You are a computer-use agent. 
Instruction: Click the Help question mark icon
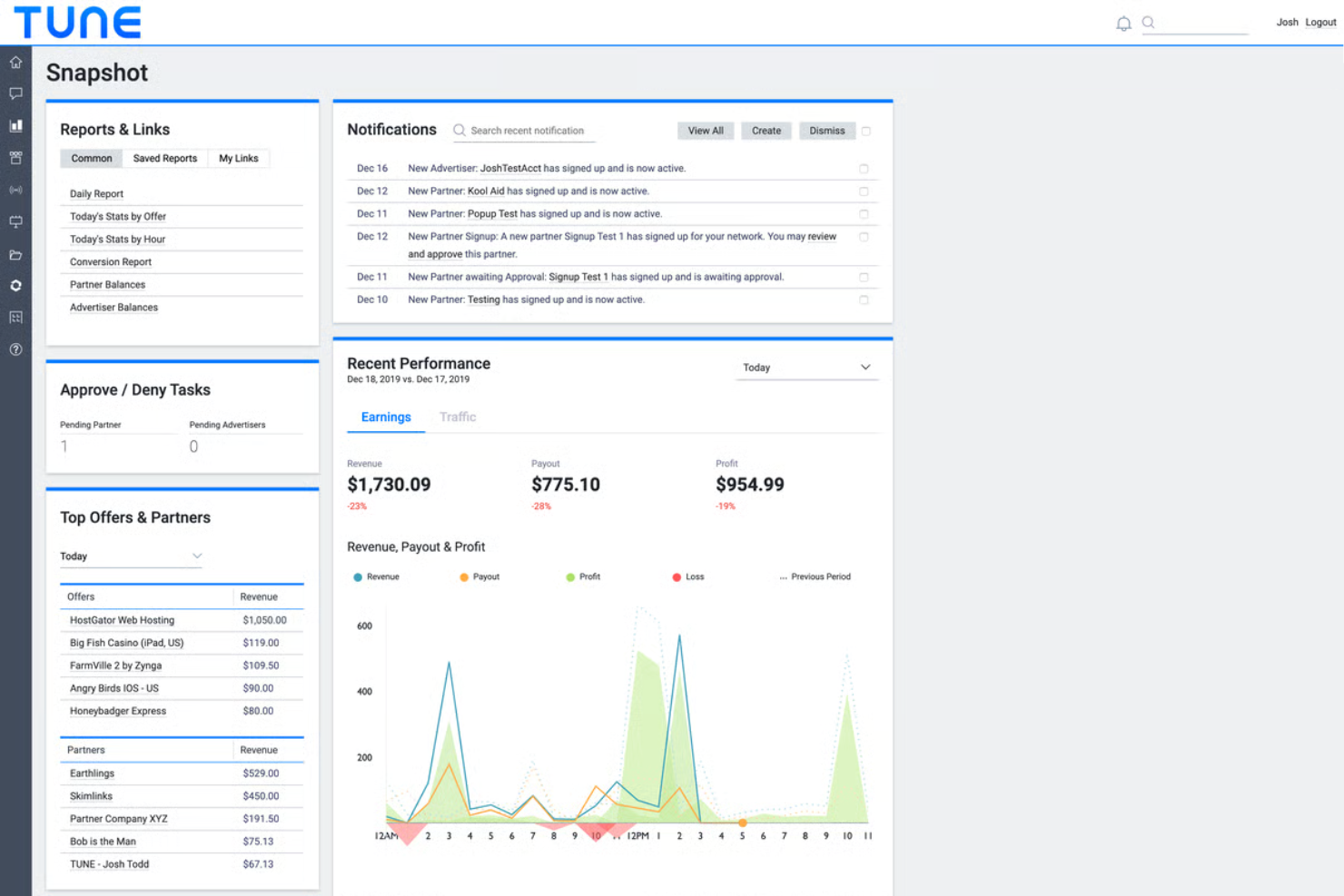[15, 349]
